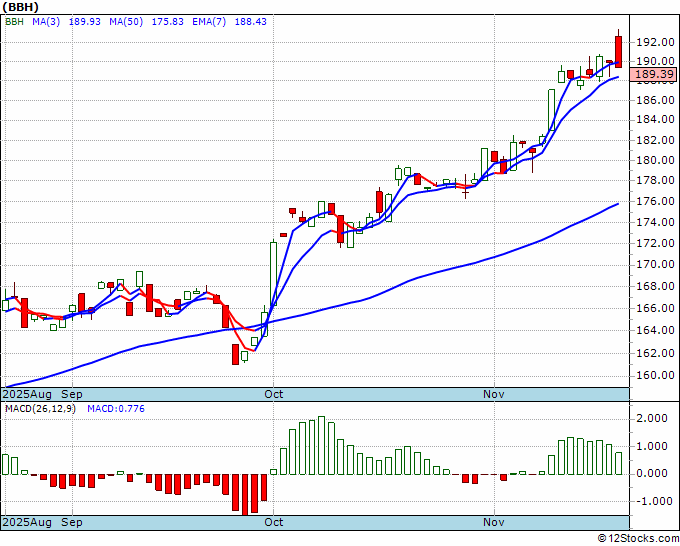This screenshot has width=680, height=546.
Task: Click the EMA(7) value 188.43
Action: click(251, 22)
